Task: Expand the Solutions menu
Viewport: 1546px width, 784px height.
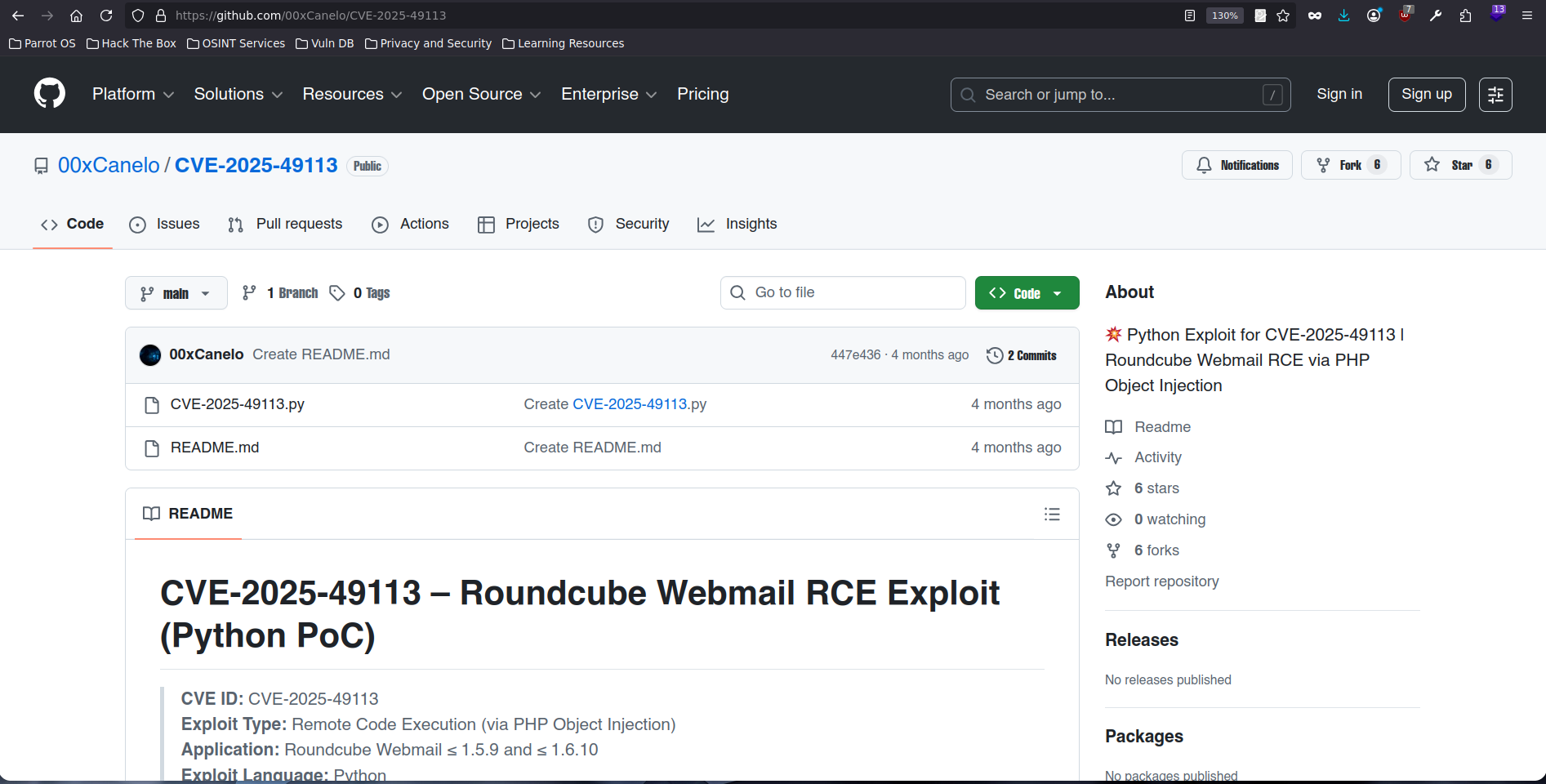Action: pos(238,95)
